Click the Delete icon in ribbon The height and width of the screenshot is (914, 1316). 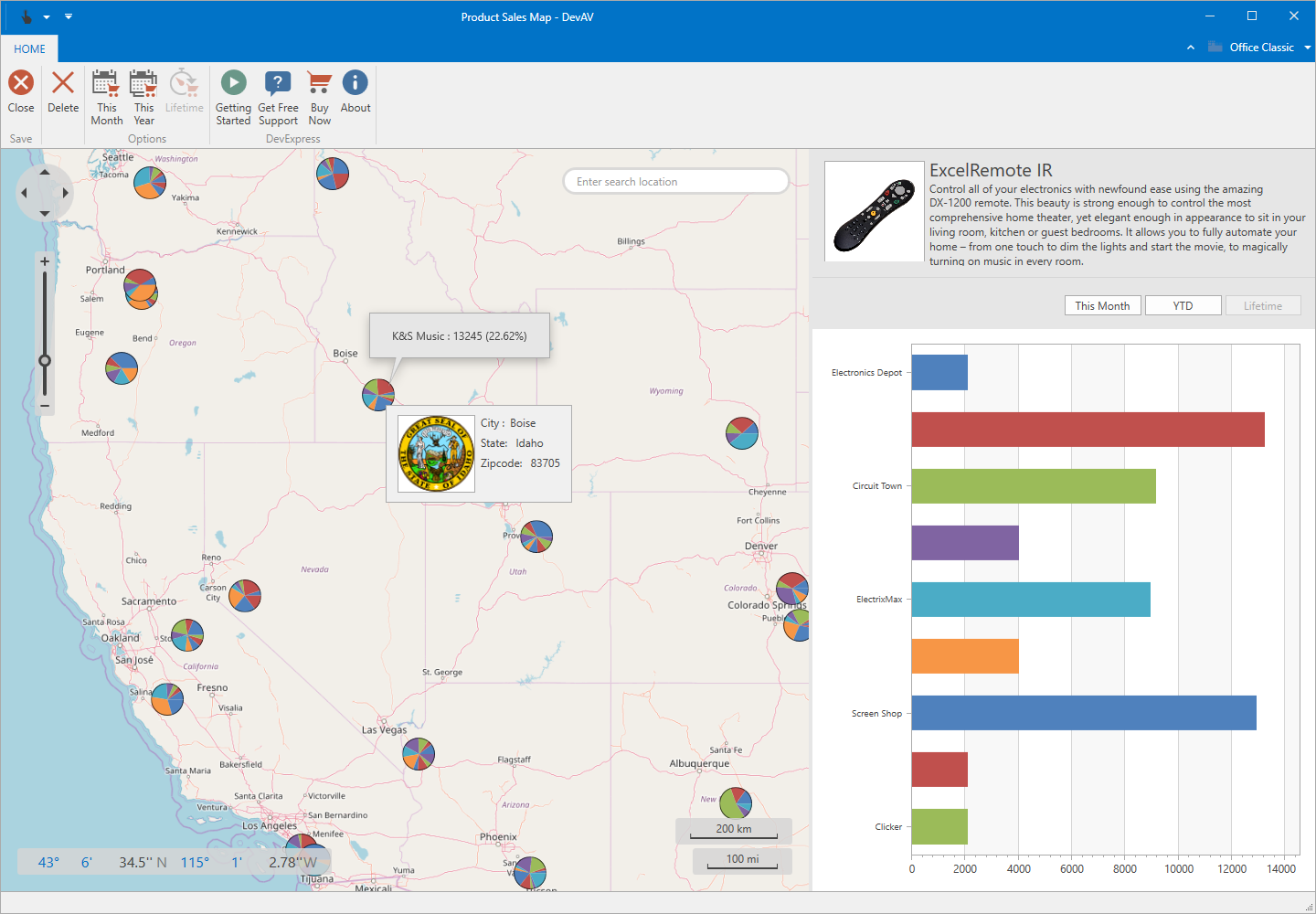coord(63,92)
